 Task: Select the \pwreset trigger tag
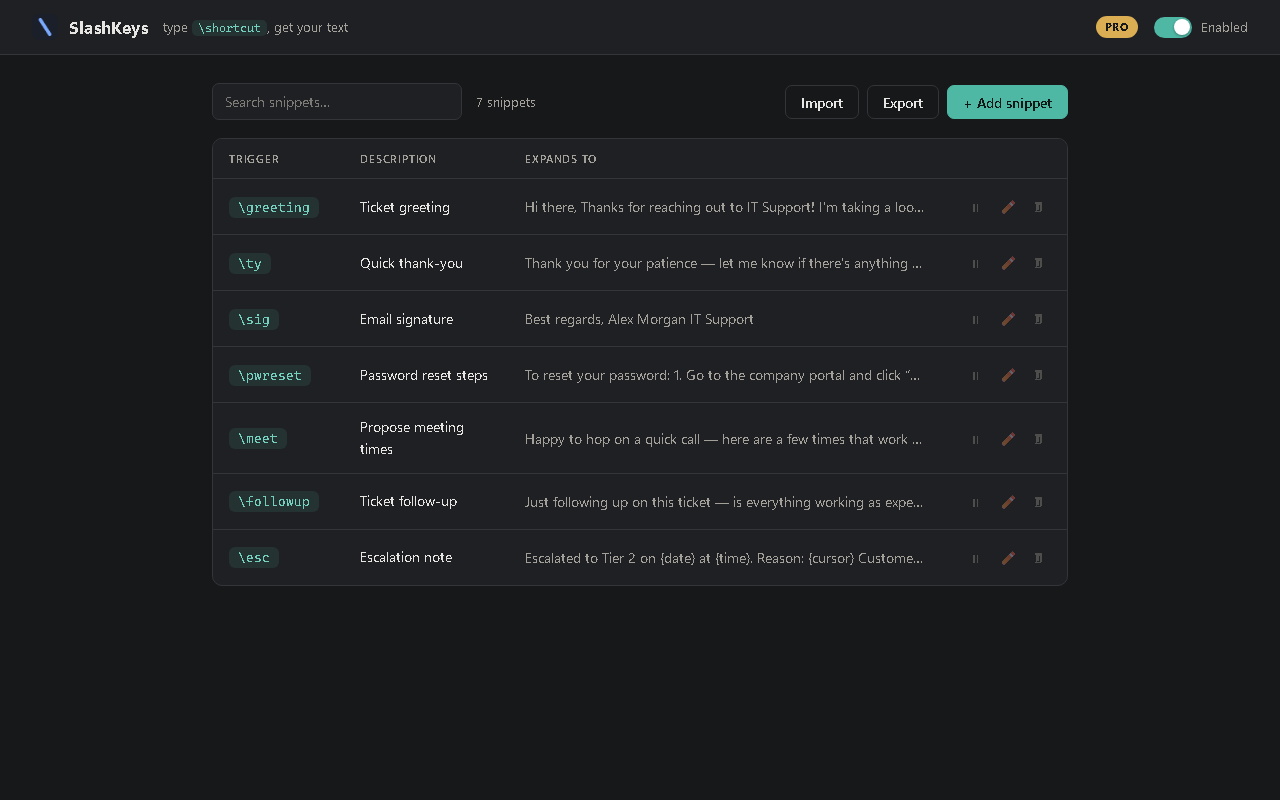[x=270, y=375]
